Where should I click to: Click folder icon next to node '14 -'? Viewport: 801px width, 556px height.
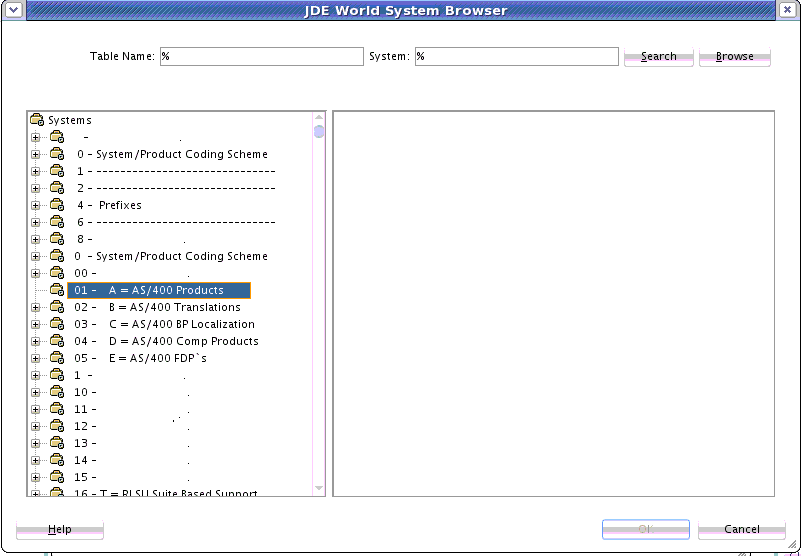[x=57, y=460]
